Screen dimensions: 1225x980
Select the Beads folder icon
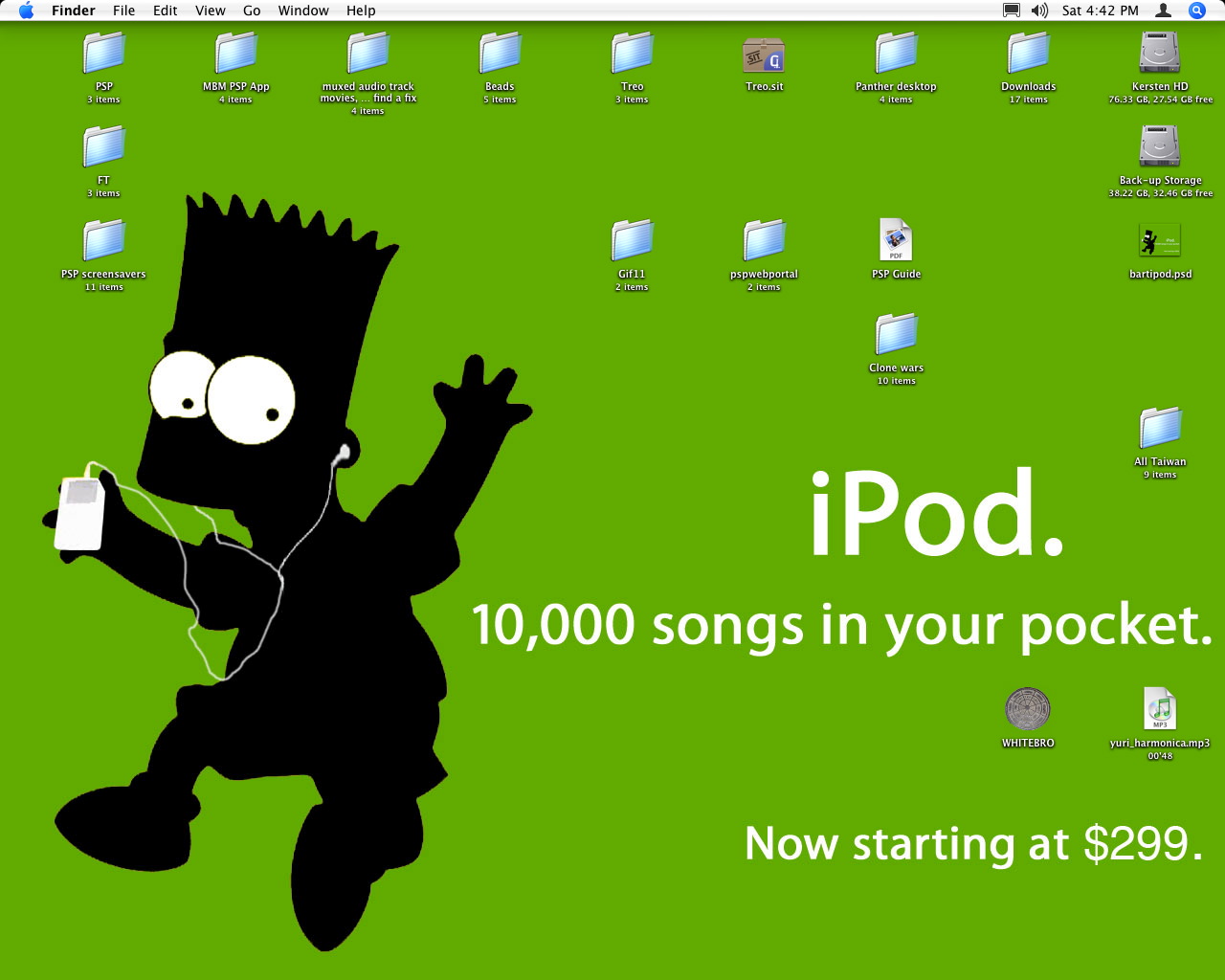(x=500, y=54)
